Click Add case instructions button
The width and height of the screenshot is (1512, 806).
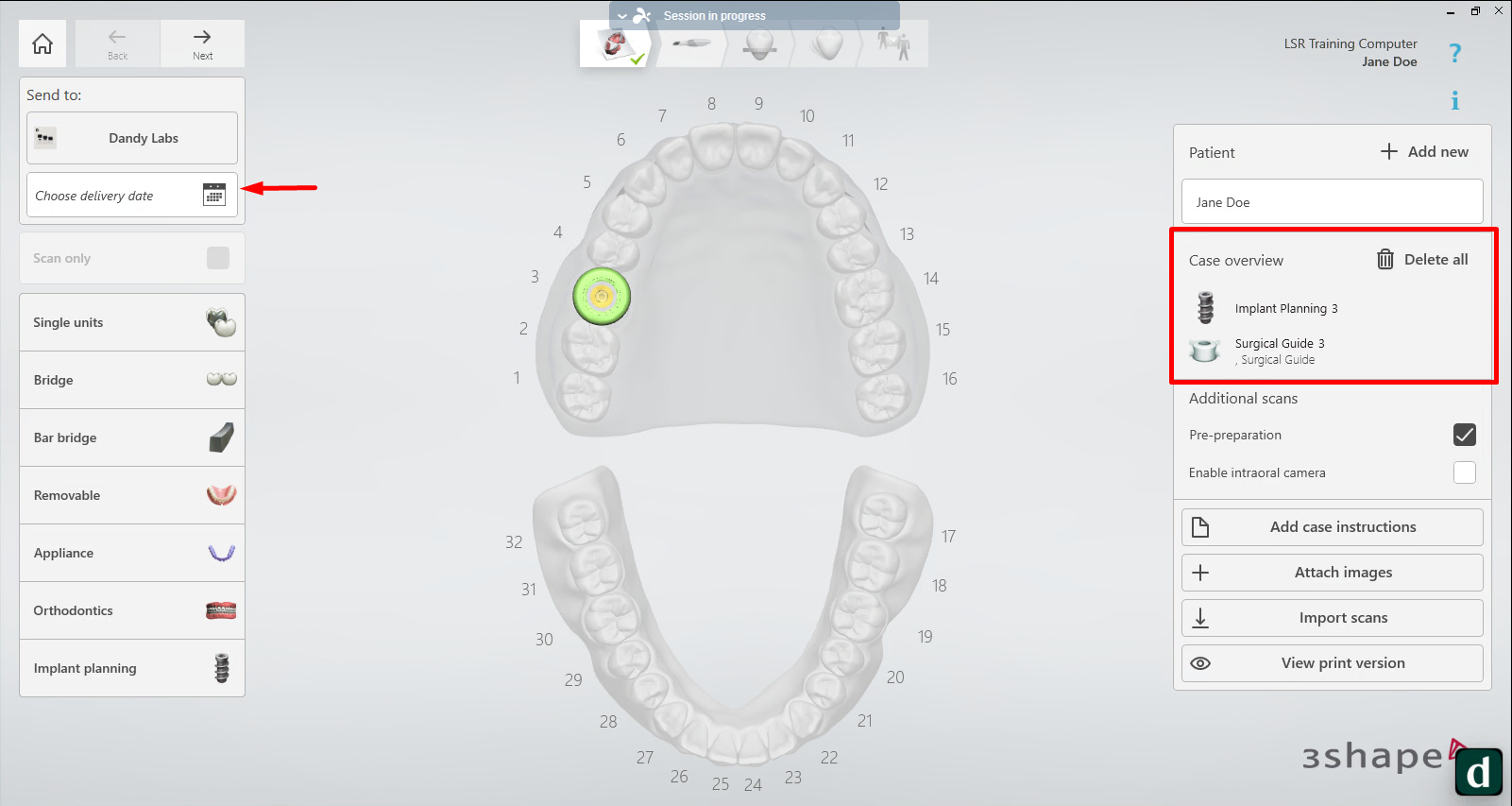[x=1332, y=527]
